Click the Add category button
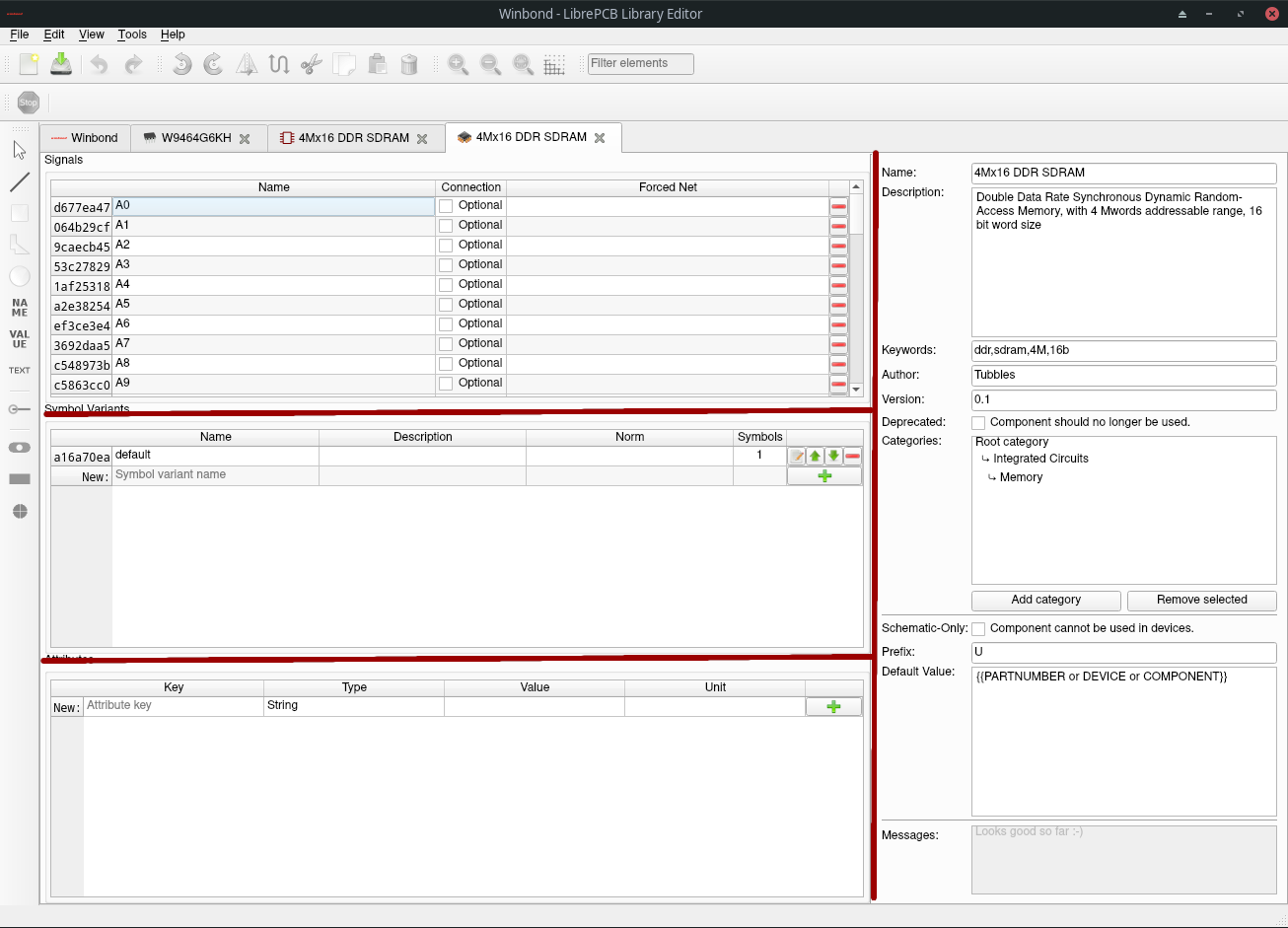 [1046, 600]
